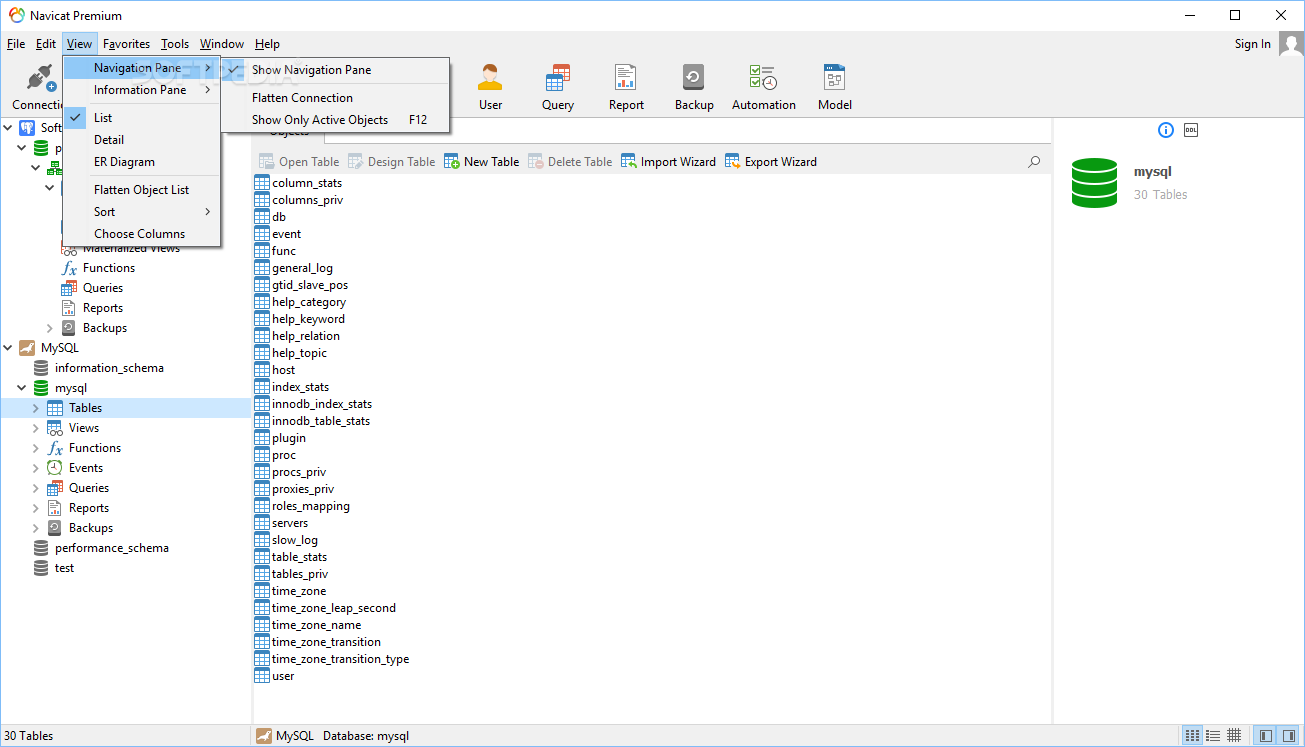Select the checked List view option
Viewport: 1305px width, 747px height.
click(x=141, y=118)
